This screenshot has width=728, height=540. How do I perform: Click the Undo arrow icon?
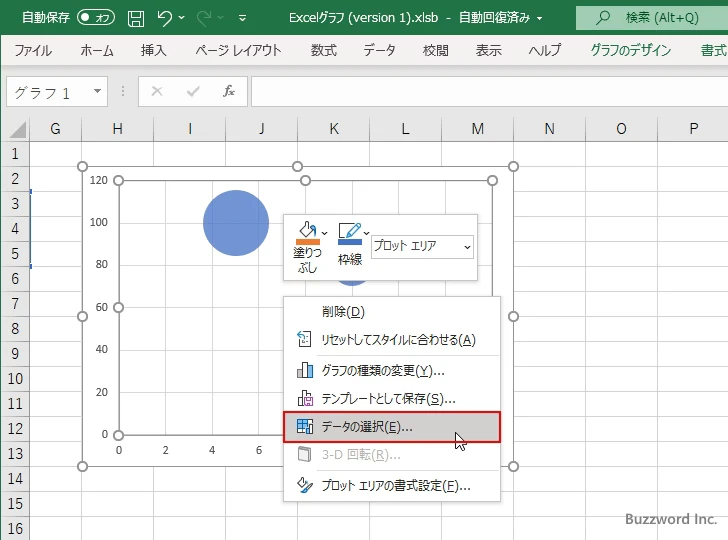164,18
